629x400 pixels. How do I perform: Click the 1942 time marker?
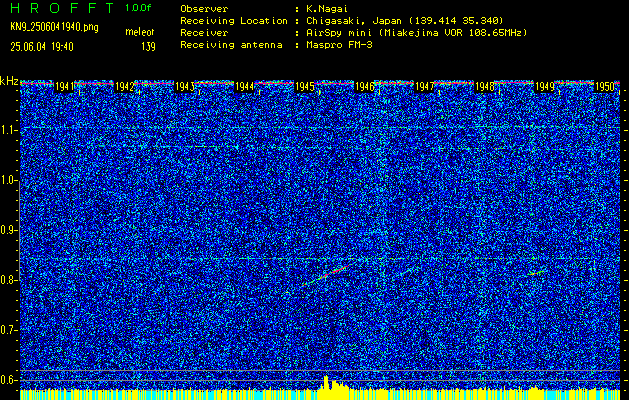tap(124, 87)
